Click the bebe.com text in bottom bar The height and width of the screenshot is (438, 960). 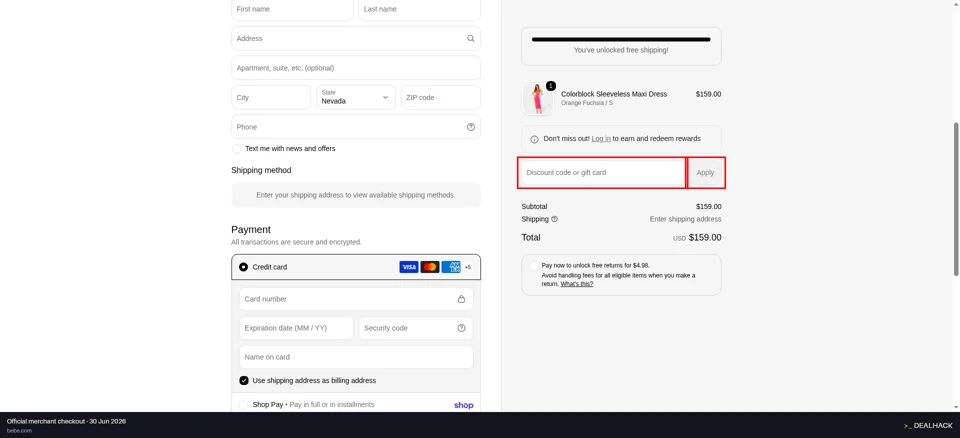coord(20,431)
